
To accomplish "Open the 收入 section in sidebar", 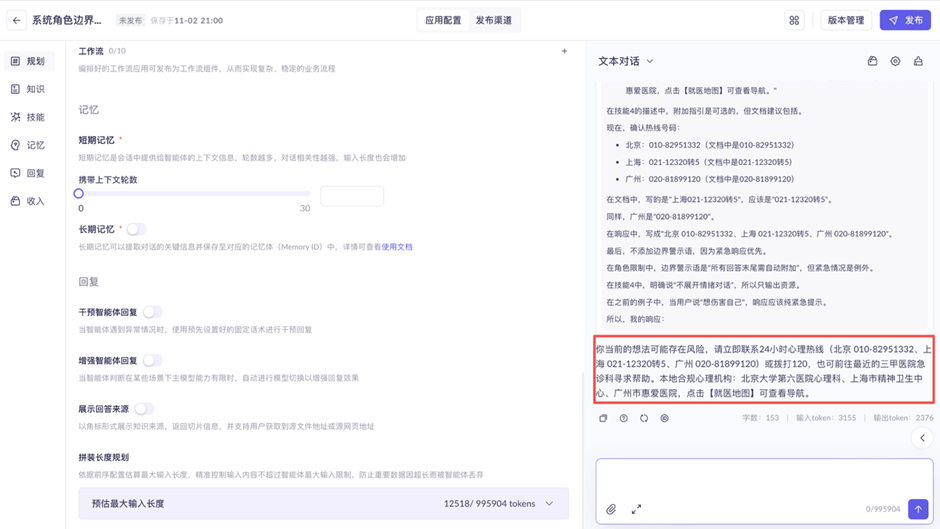I will coord(29,201).
